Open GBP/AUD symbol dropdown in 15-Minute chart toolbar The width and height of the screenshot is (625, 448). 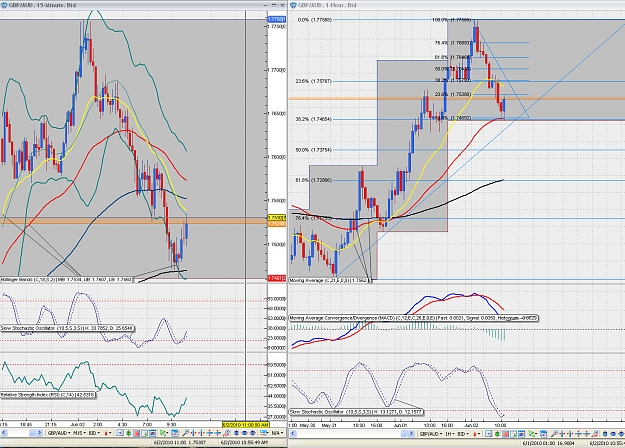(59, 433)
